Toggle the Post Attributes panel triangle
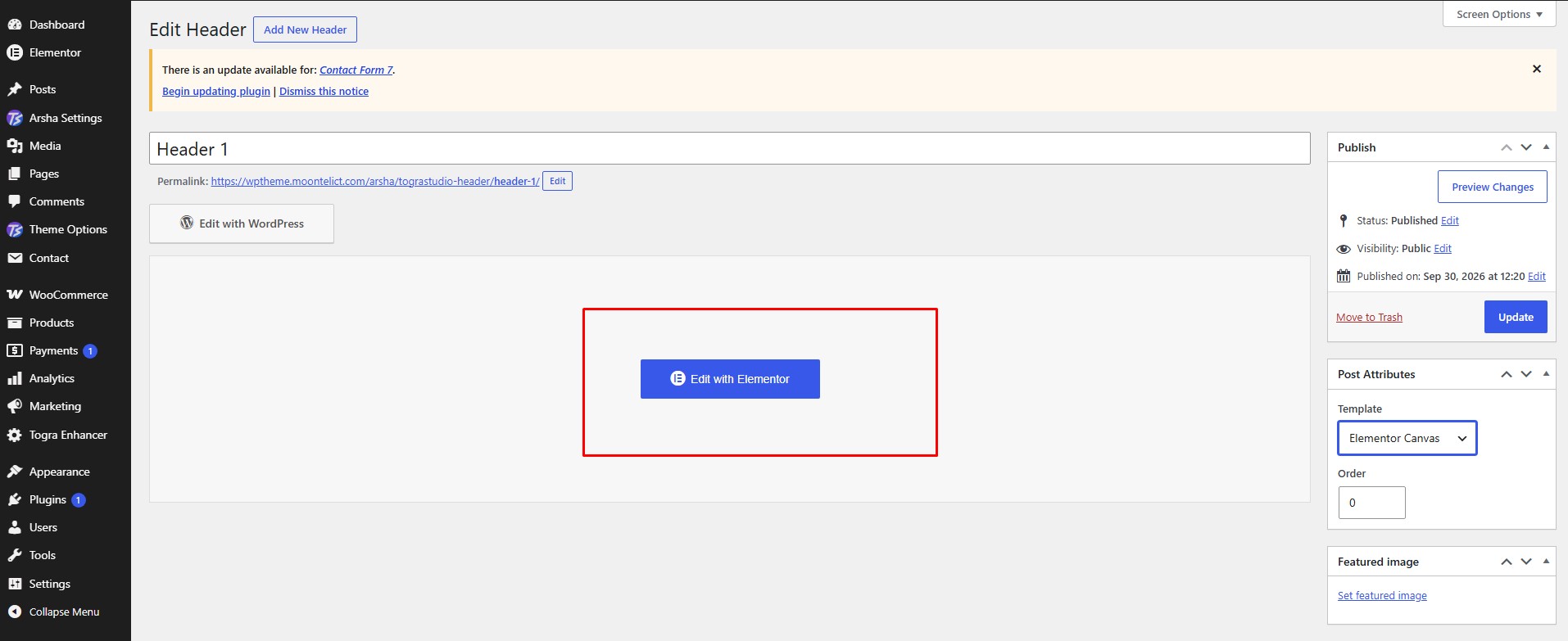The width and height of the screenshot is (1568, 641). tap(1546, 374)
